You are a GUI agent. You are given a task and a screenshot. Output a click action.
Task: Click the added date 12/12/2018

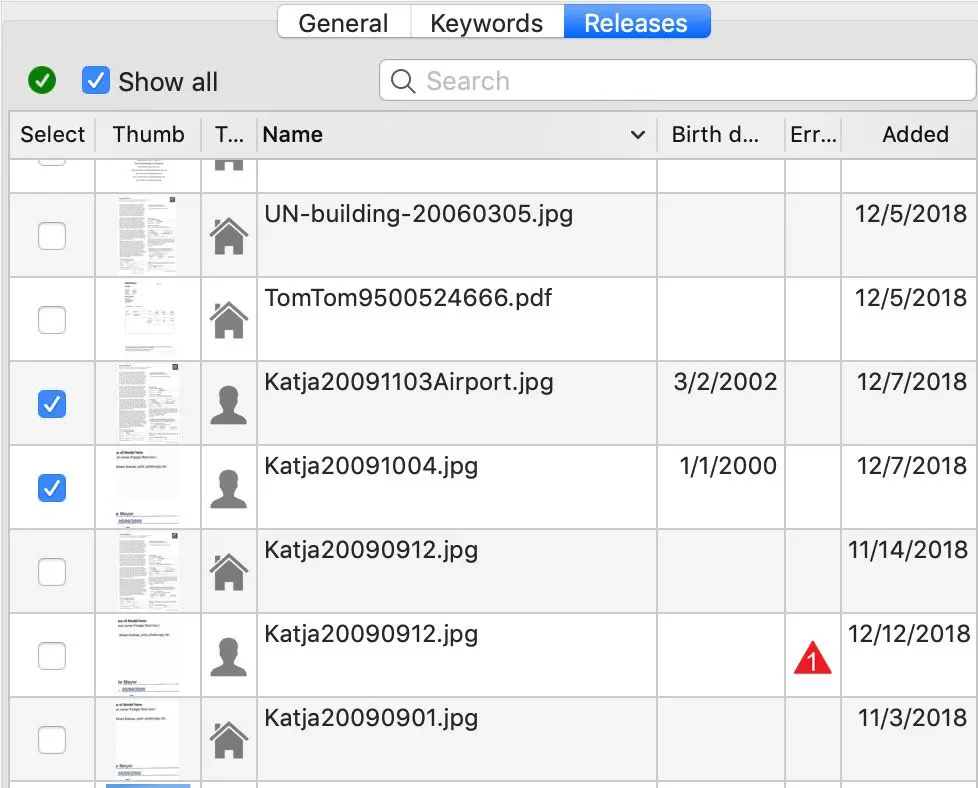[909, 633]
